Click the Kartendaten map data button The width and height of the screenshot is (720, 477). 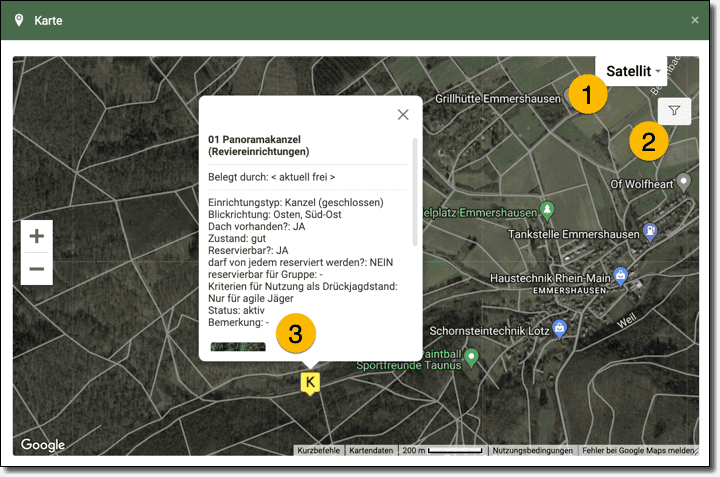(x=370, y=451)
